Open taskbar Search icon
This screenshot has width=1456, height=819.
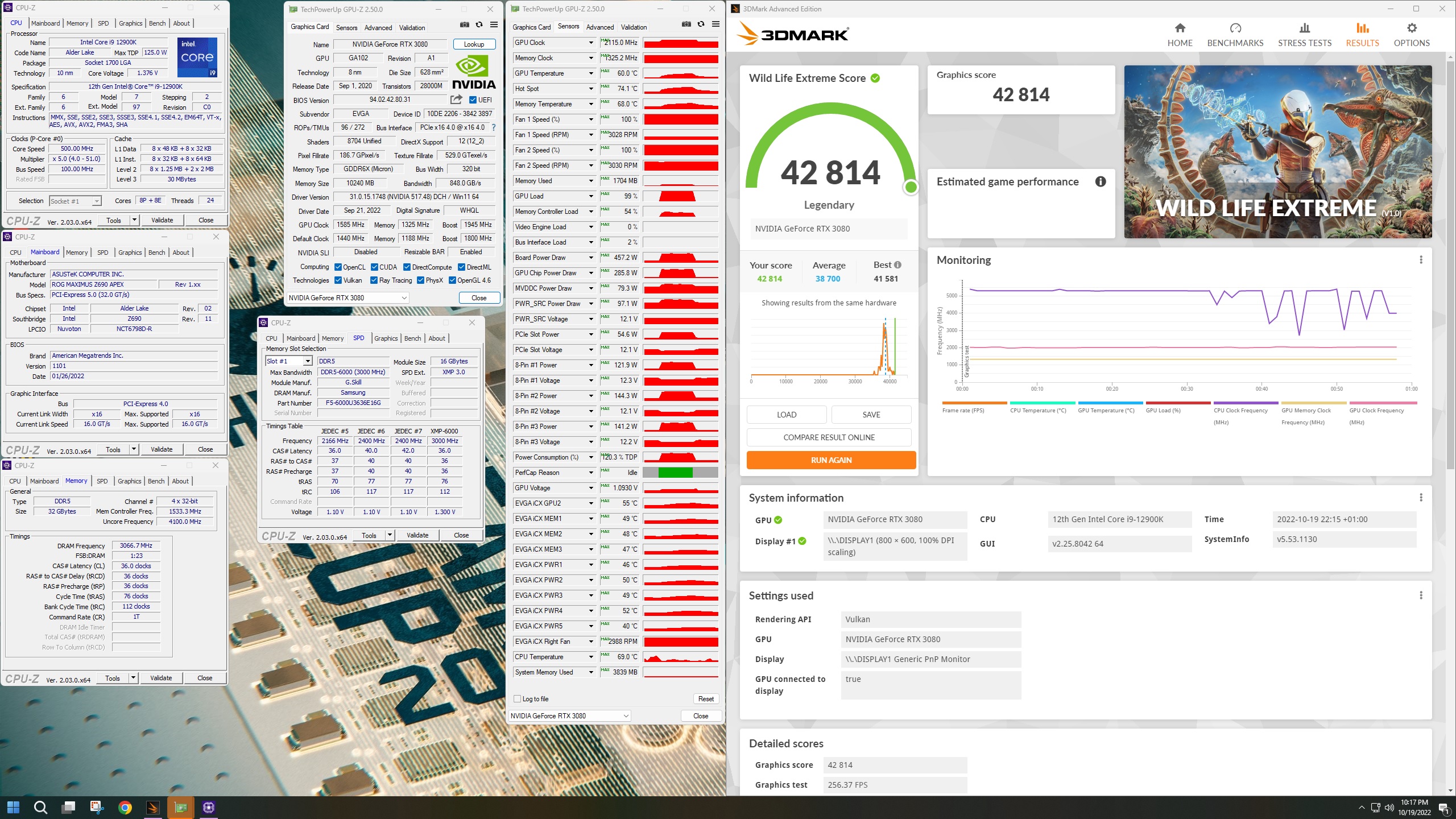click(40, 807)
